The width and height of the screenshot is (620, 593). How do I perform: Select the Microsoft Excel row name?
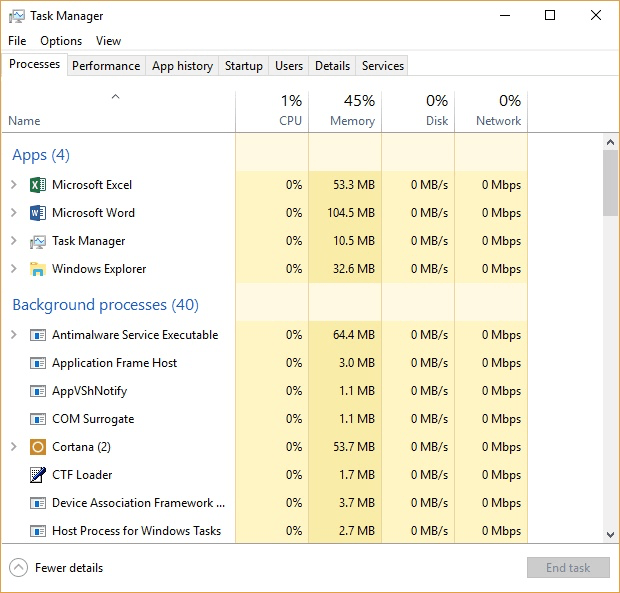pos(92,185)
